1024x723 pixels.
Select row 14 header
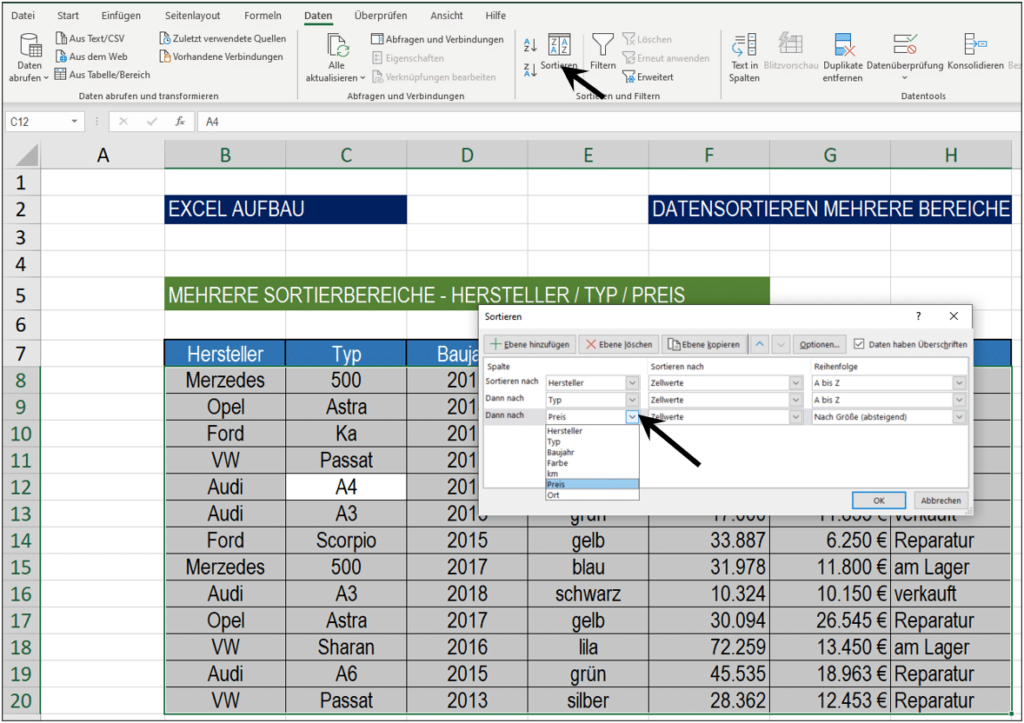point(21,541)
